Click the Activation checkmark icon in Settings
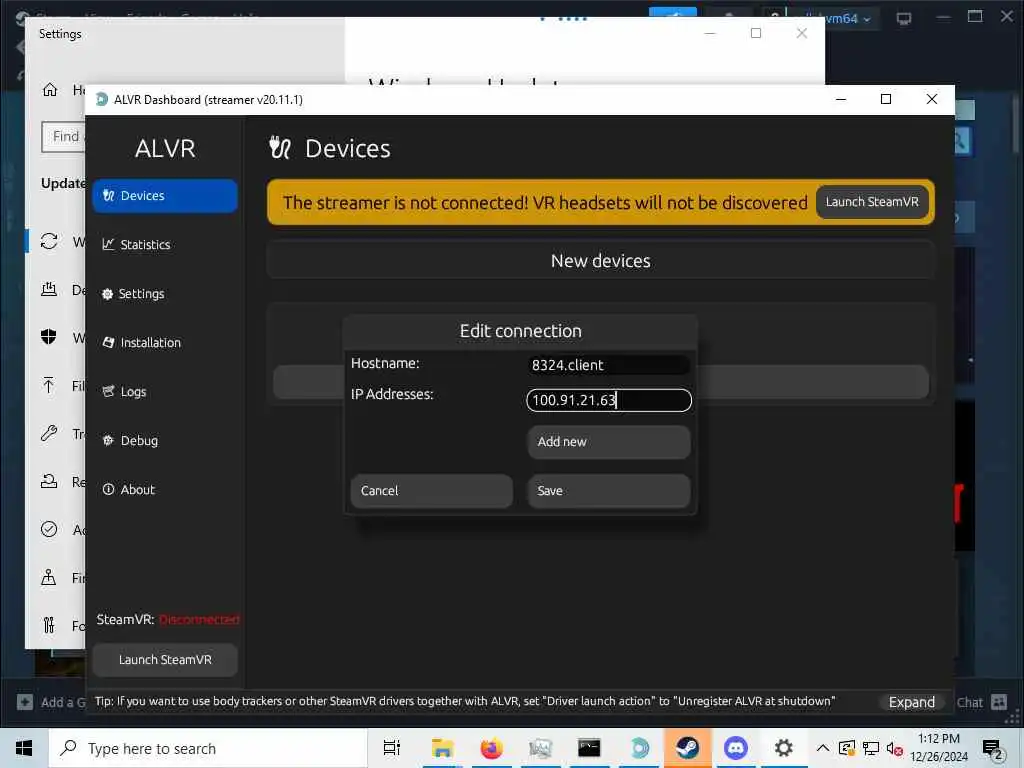1024x768 pixels. 49,529
